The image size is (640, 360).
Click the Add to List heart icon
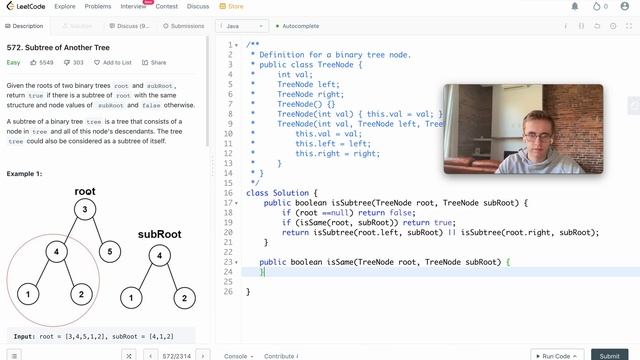tap(97, 62)
